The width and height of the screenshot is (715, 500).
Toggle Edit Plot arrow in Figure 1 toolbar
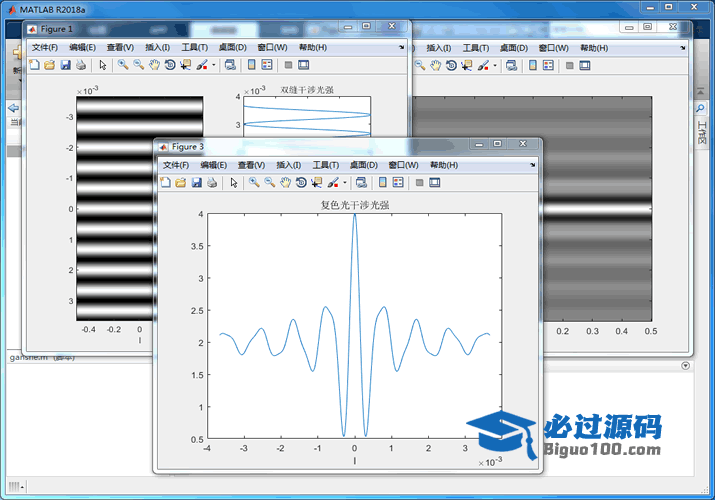pyautogui.click(x=102, y=65)
